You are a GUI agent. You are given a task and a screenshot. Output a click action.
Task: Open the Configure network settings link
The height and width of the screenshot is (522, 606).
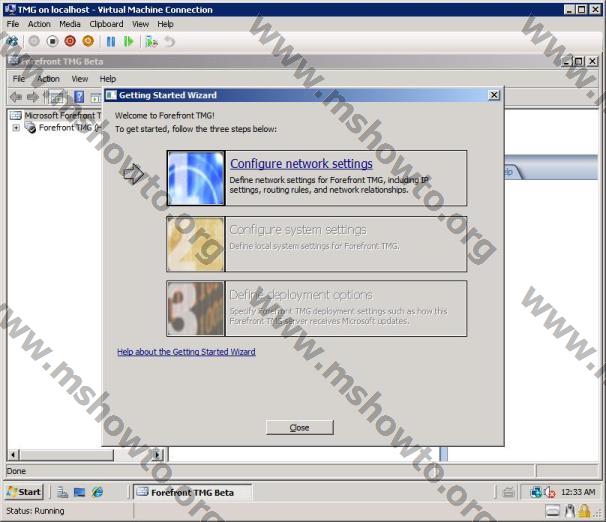coord(301,164)
